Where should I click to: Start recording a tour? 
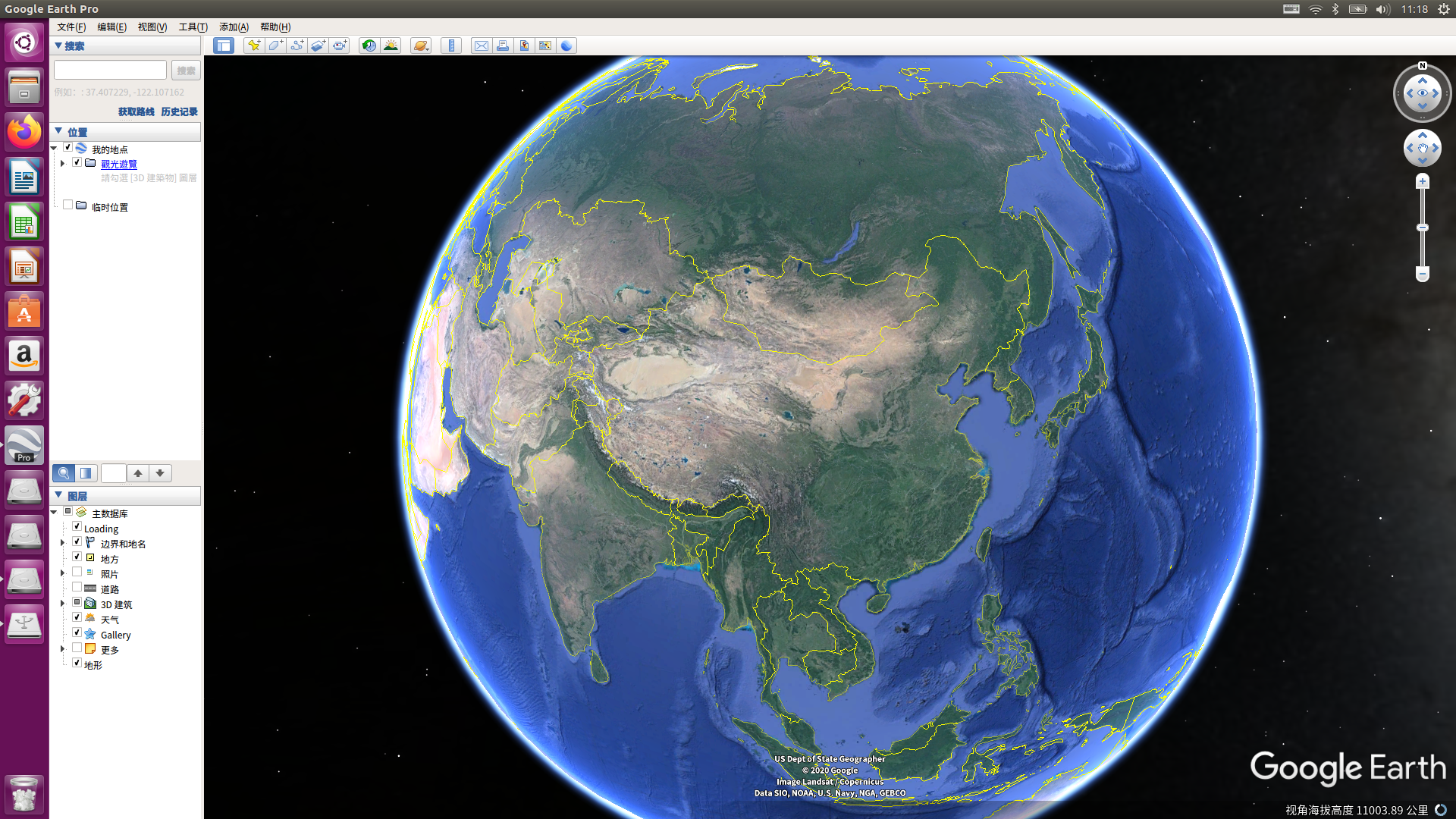[x=339, y=45]
